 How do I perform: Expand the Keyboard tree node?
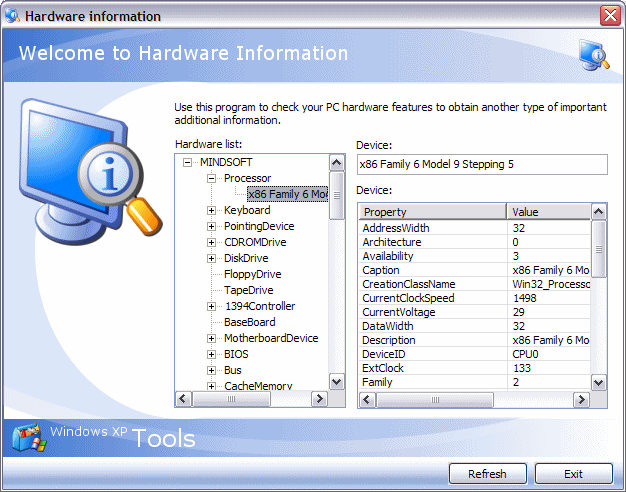click(212, 210)
